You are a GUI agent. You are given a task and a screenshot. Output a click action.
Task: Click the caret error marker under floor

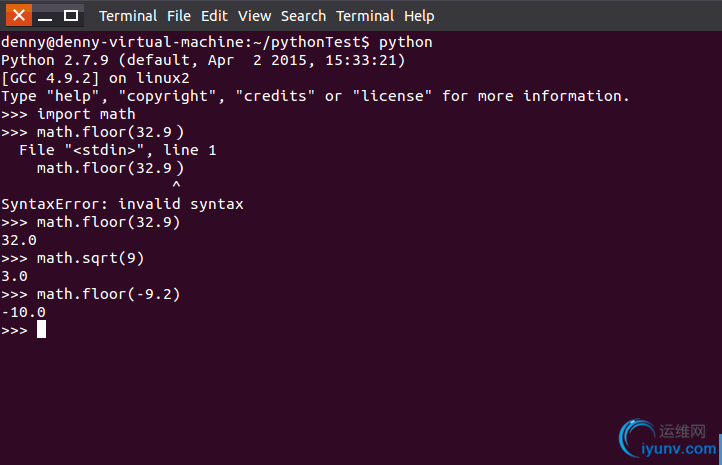tap(176, 185)
